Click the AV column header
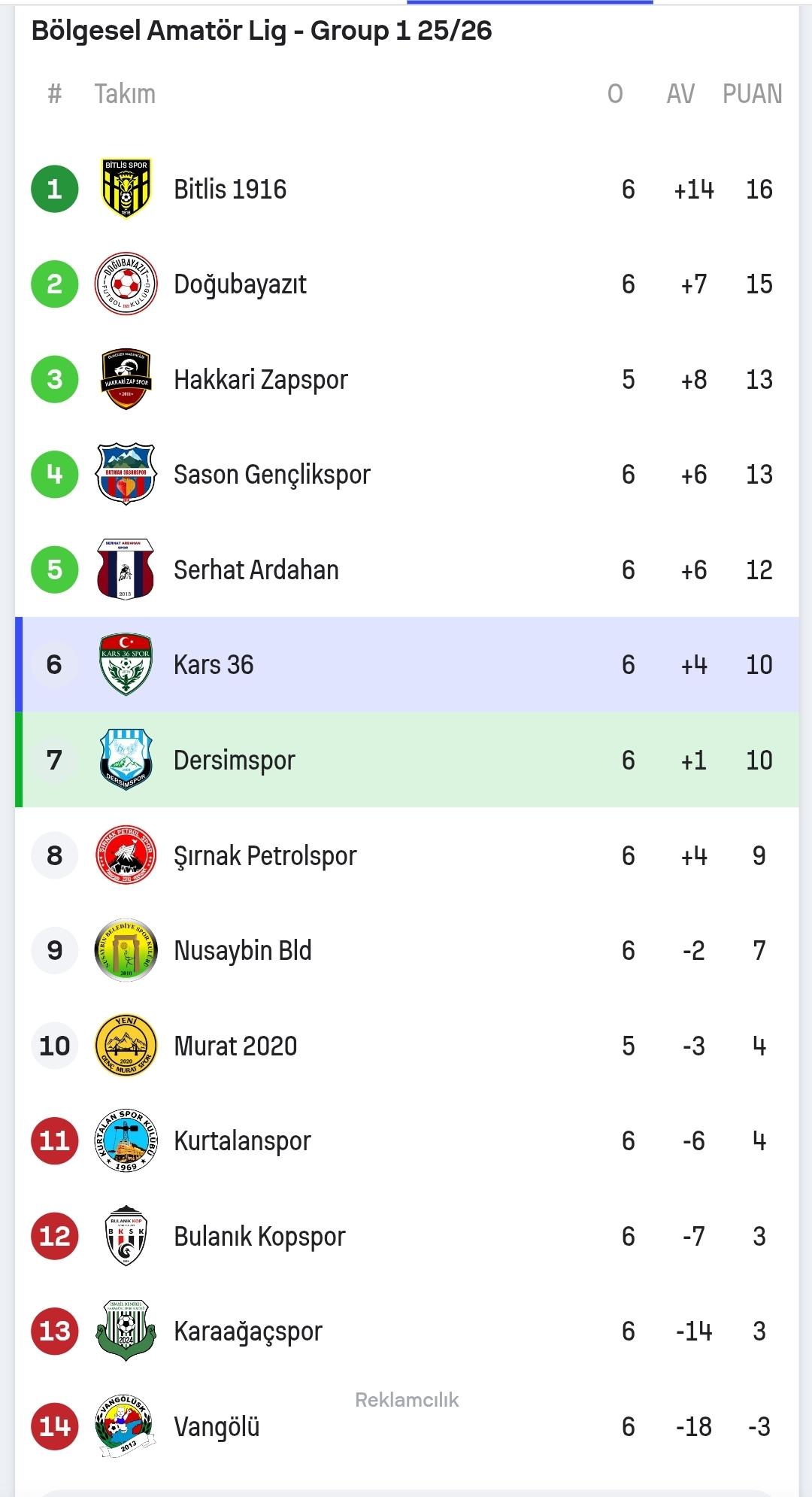 [x=680, y=94]
